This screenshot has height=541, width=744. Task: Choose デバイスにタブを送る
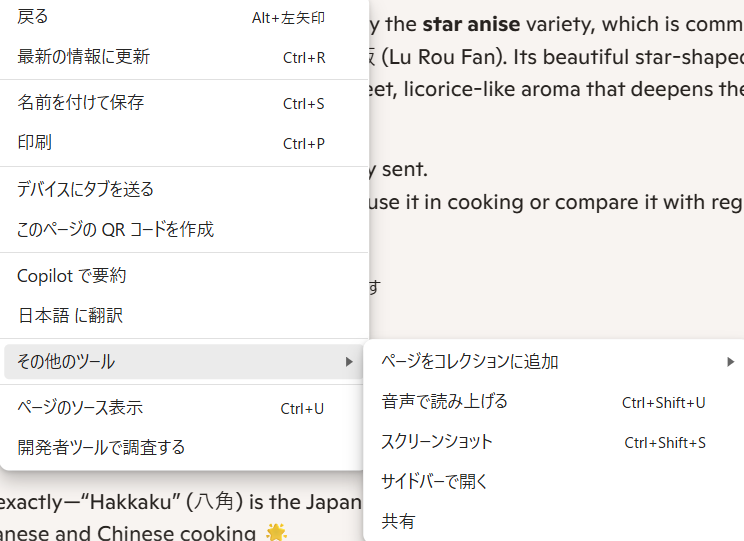[184, 189]
